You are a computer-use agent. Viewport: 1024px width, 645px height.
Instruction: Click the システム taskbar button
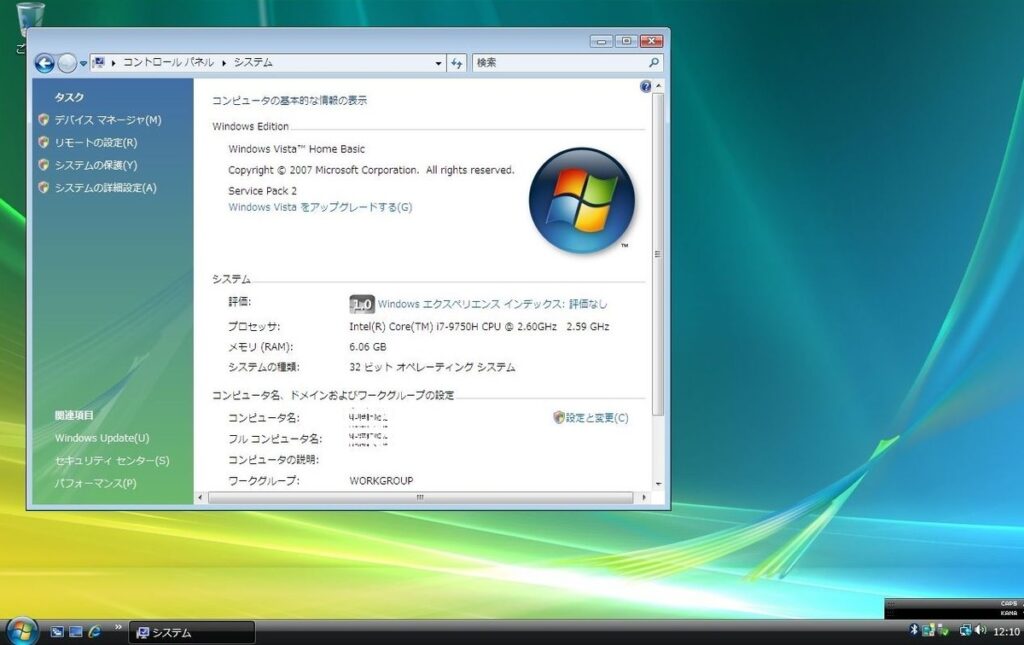[x=191, y=633]
